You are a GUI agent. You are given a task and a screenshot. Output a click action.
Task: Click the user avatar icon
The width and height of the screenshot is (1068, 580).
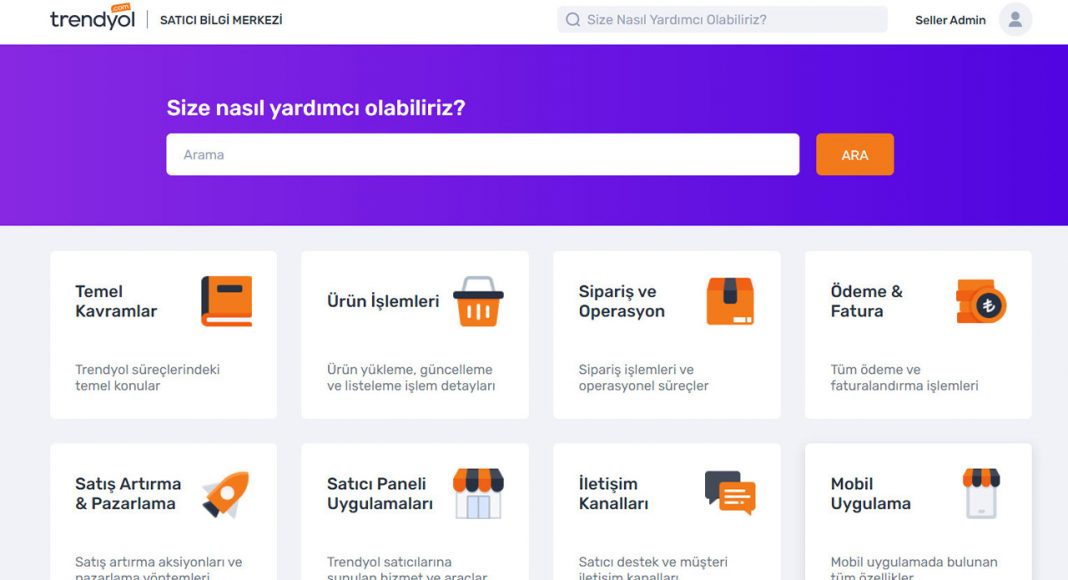pyautogui.click(x=1015, y=20)
